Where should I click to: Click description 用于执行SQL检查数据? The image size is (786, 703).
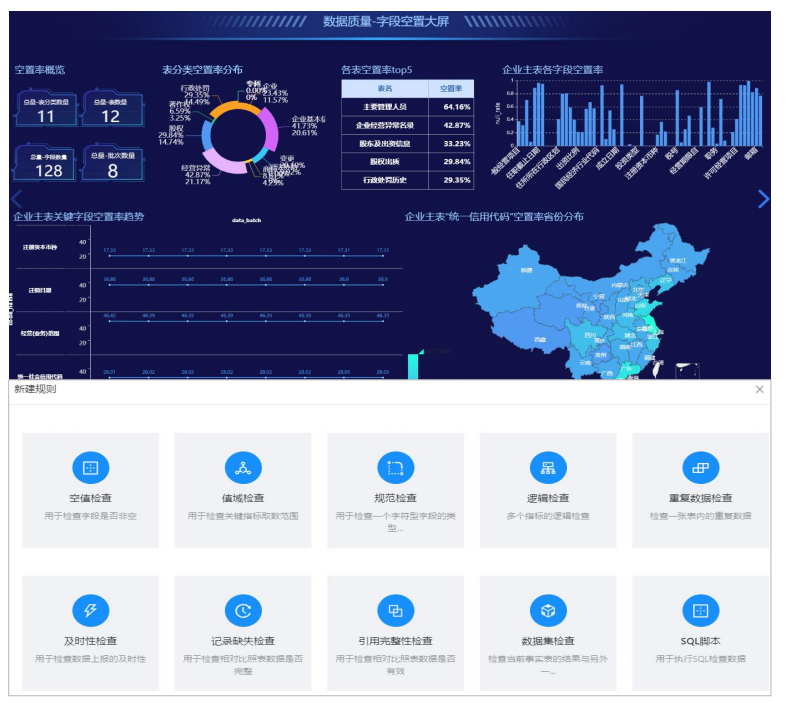pos(701,659)
